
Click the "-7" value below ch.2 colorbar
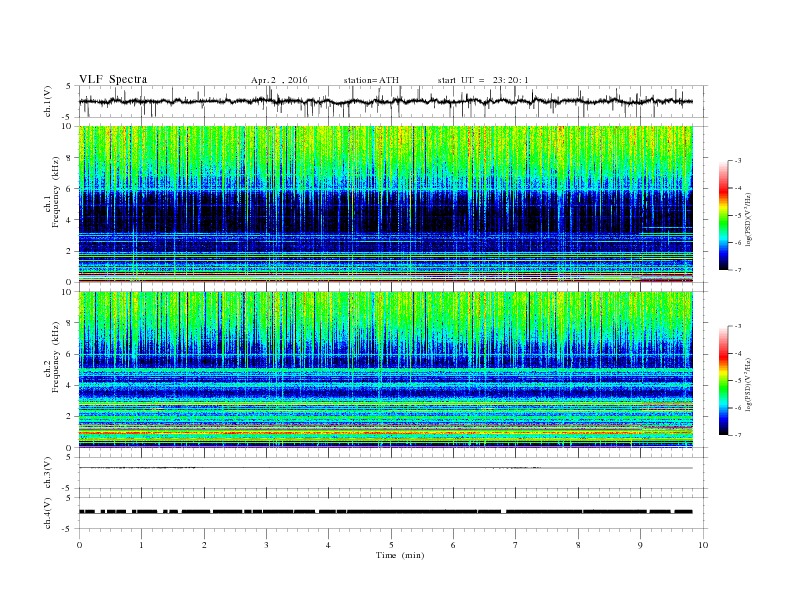pyautogui.click(x=738, y=435)
